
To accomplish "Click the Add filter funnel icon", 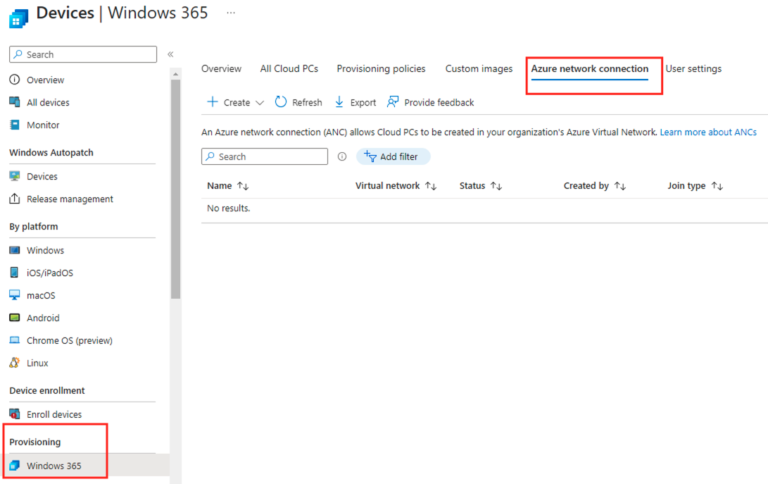I will click(370, 156).
